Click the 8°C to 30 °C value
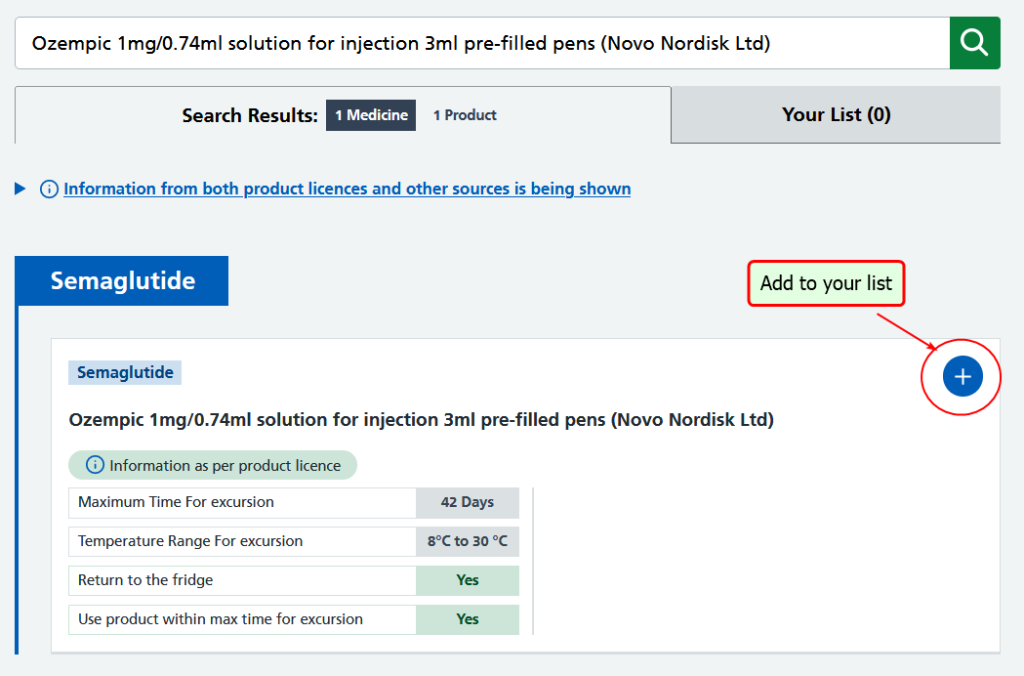1024x676 pixels. (x=468, y=541)
